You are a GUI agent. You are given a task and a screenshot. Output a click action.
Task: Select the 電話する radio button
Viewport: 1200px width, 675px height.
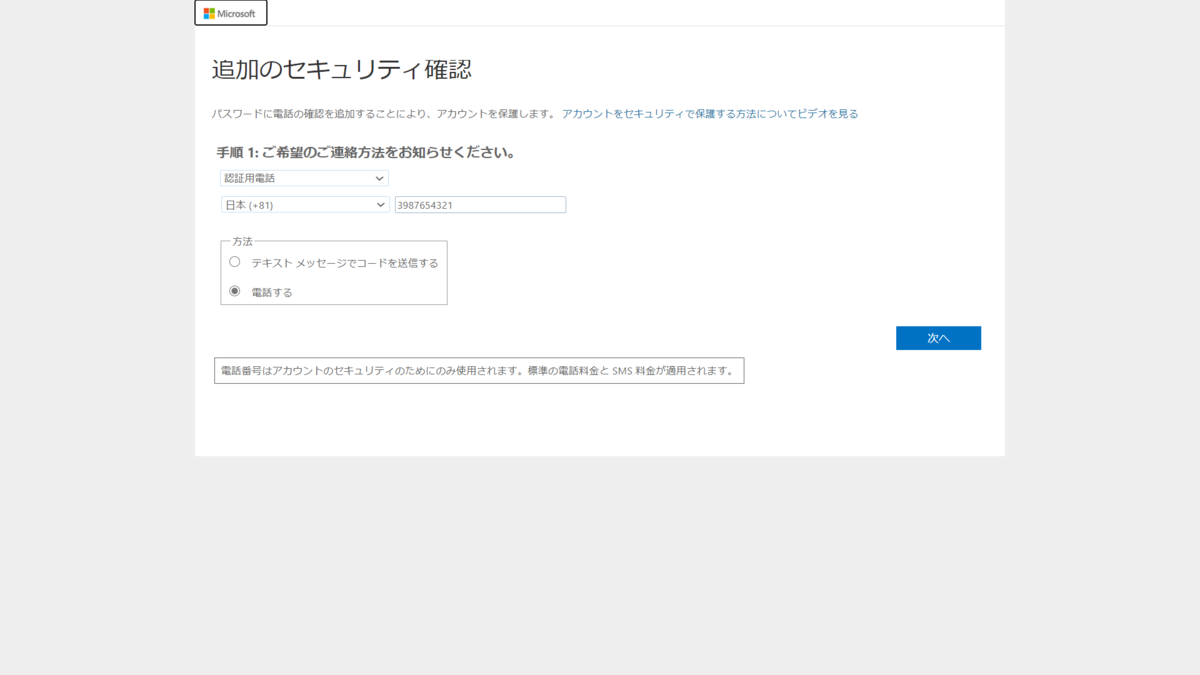coord(235,291)
